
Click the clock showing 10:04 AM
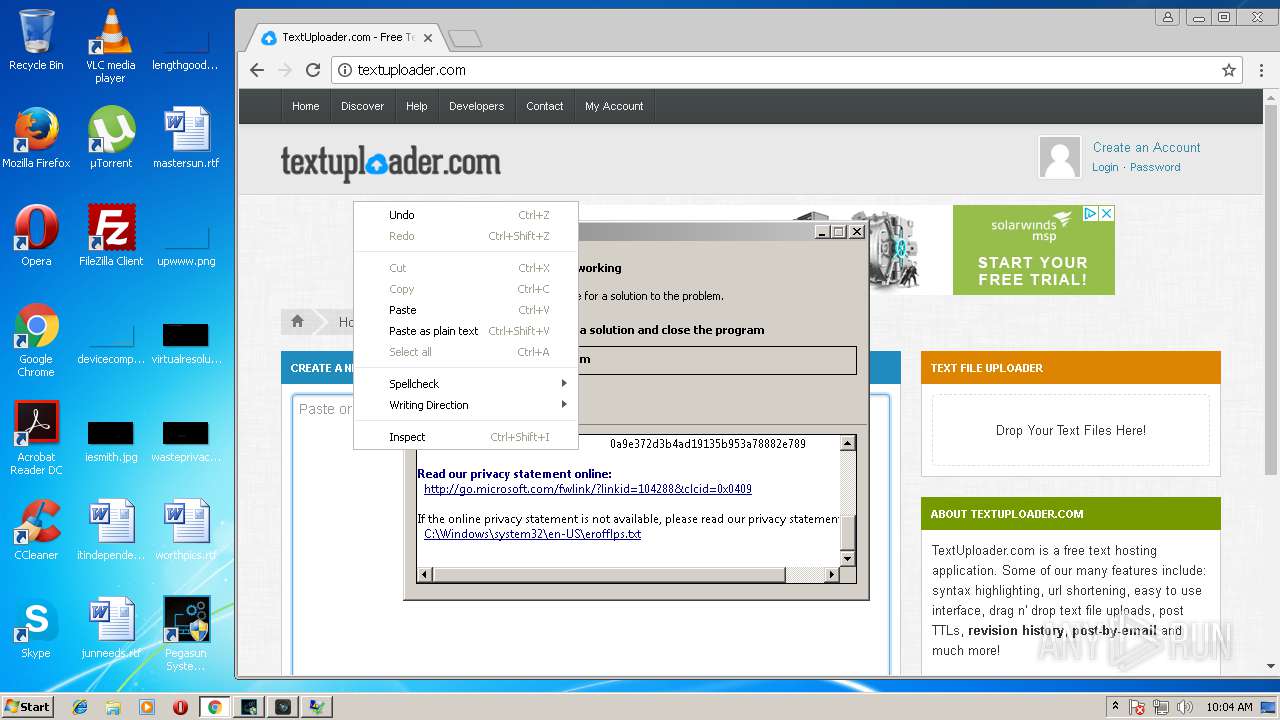1229,707
